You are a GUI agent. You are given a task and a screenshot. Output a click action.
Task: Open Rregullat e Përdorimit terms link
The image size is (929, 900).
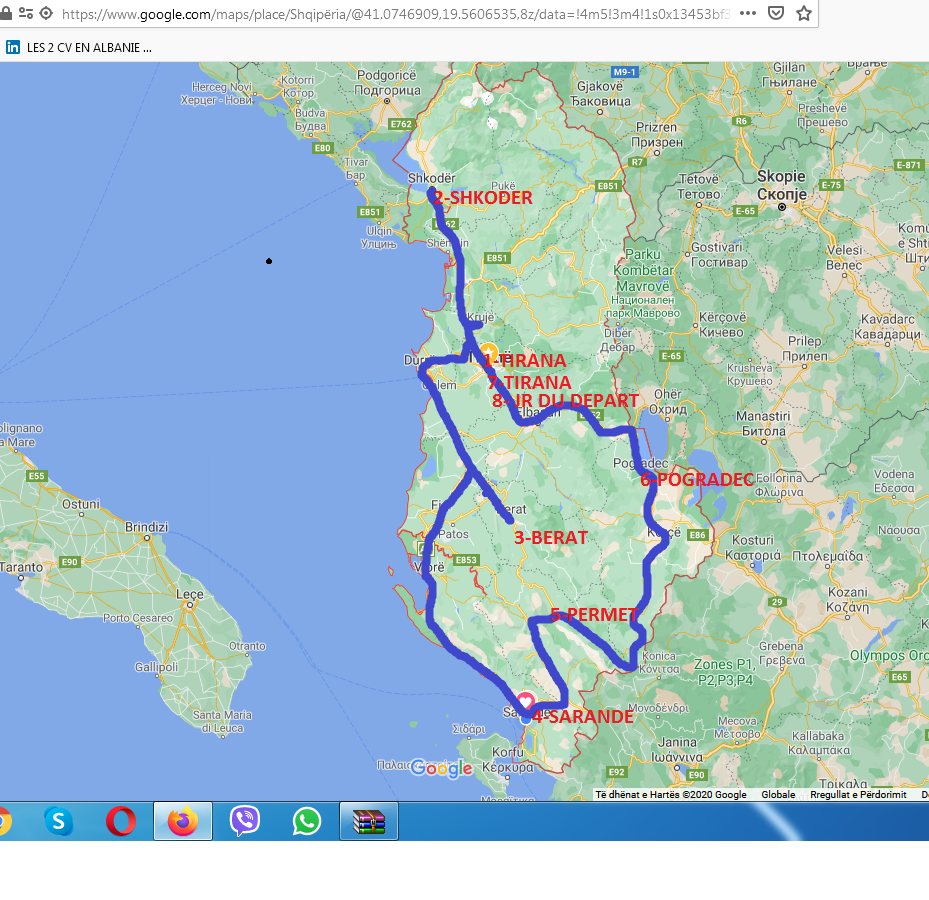[858, 795]
